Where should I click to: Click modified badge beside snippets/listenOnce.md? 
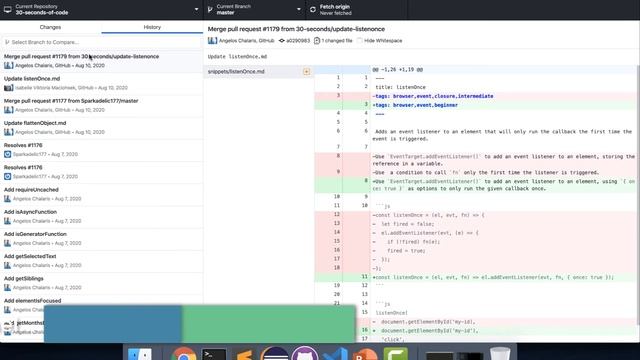point(306,71)
